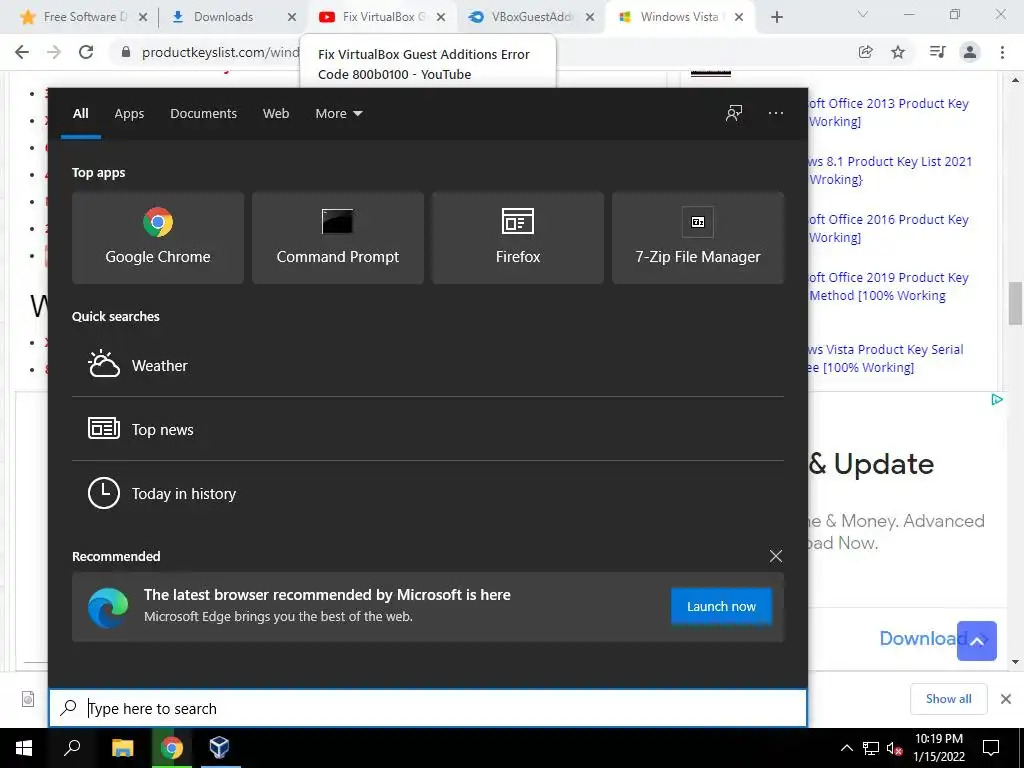Open Office 2016 Product Key link
The width and height of the screenshot is (1024, 768).
point(889,229)
